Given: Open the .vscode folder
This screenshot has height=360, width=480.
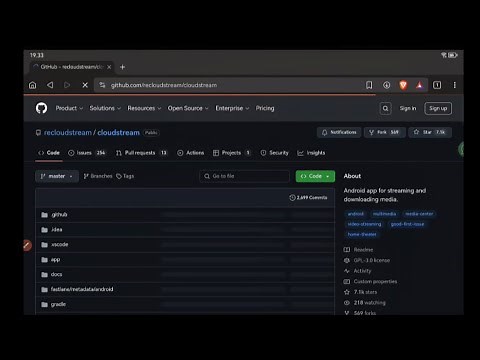Looking at the screenshot, I should pos(60,245).
